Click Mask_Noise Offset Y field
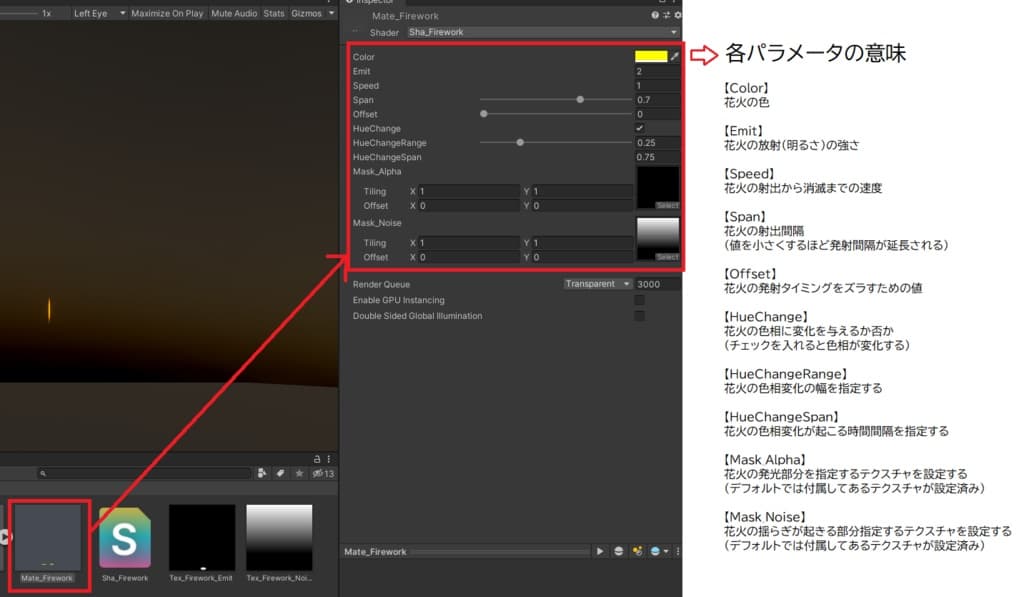Screen dimensions: 1024x597 [583, 257]
